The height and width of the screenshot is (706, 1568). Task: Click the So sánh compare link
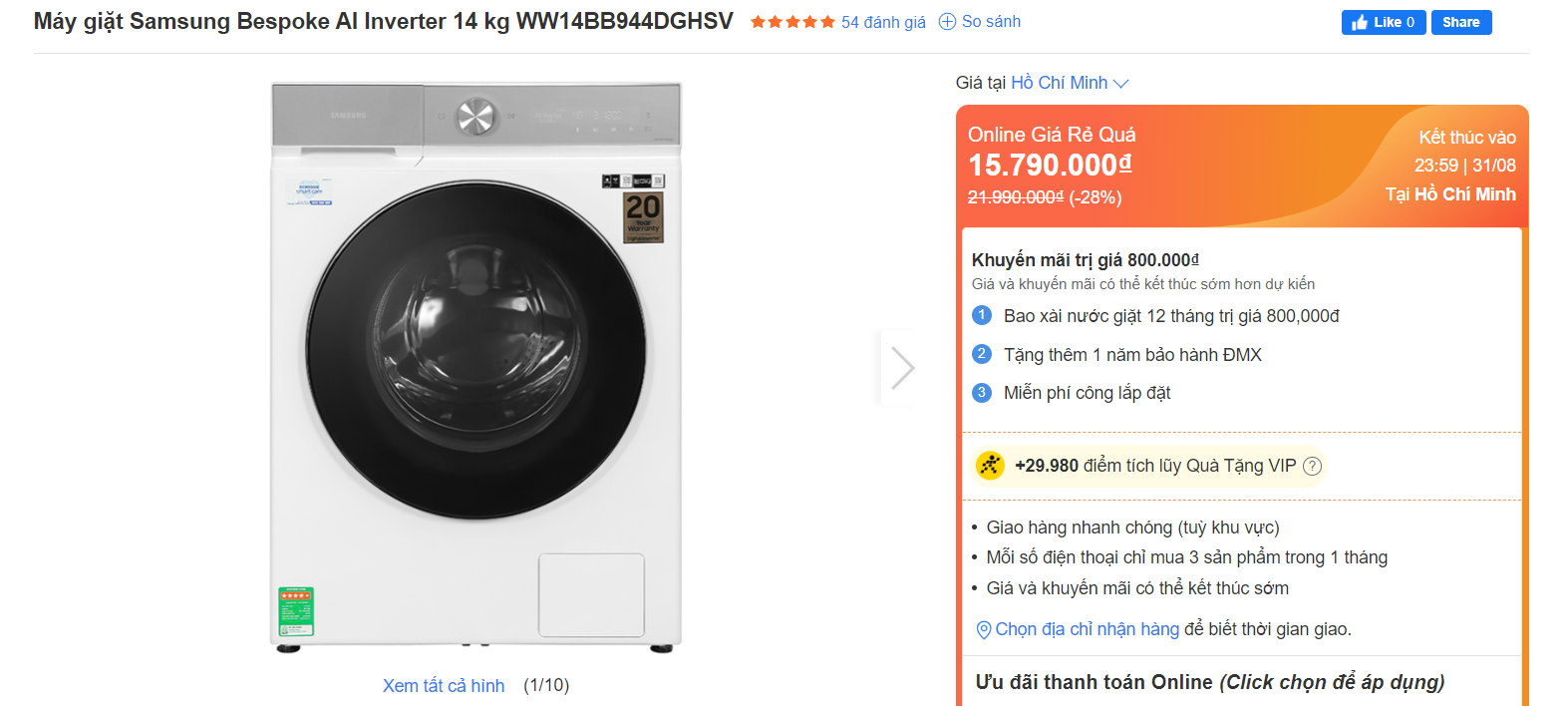tap(991, 22)
